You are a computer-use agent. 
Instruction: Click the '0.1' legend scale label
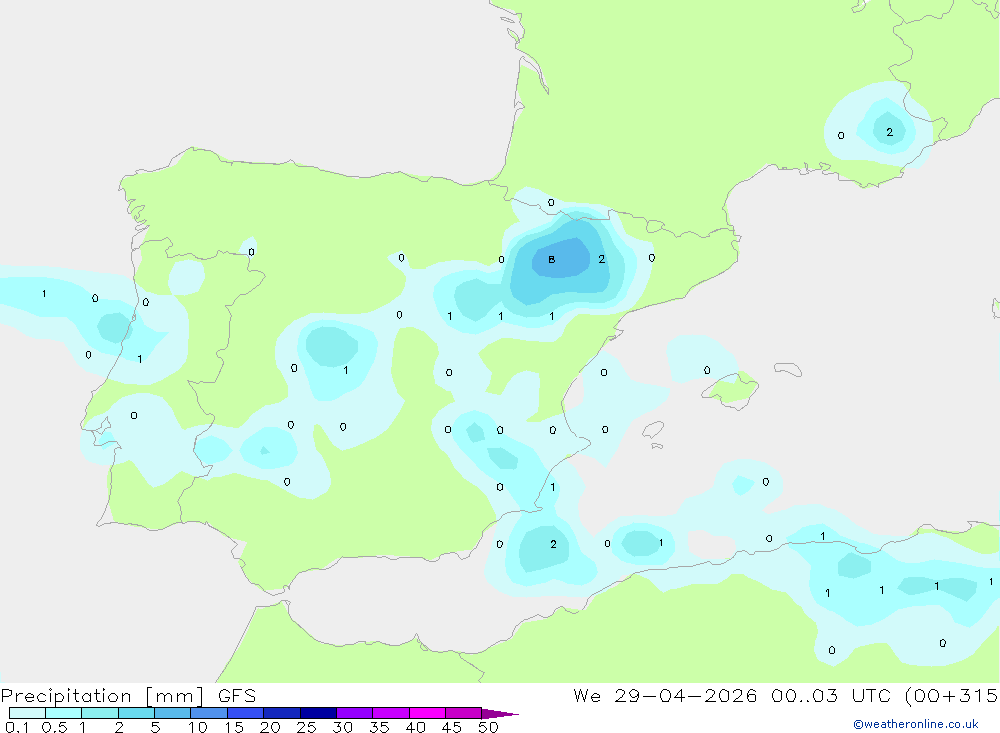[17, 727]
